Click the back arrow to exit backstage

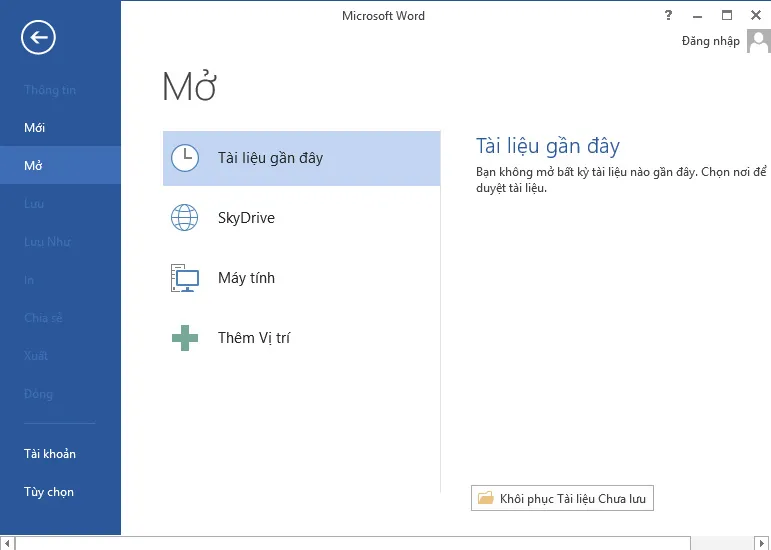[x=38, y=38]
